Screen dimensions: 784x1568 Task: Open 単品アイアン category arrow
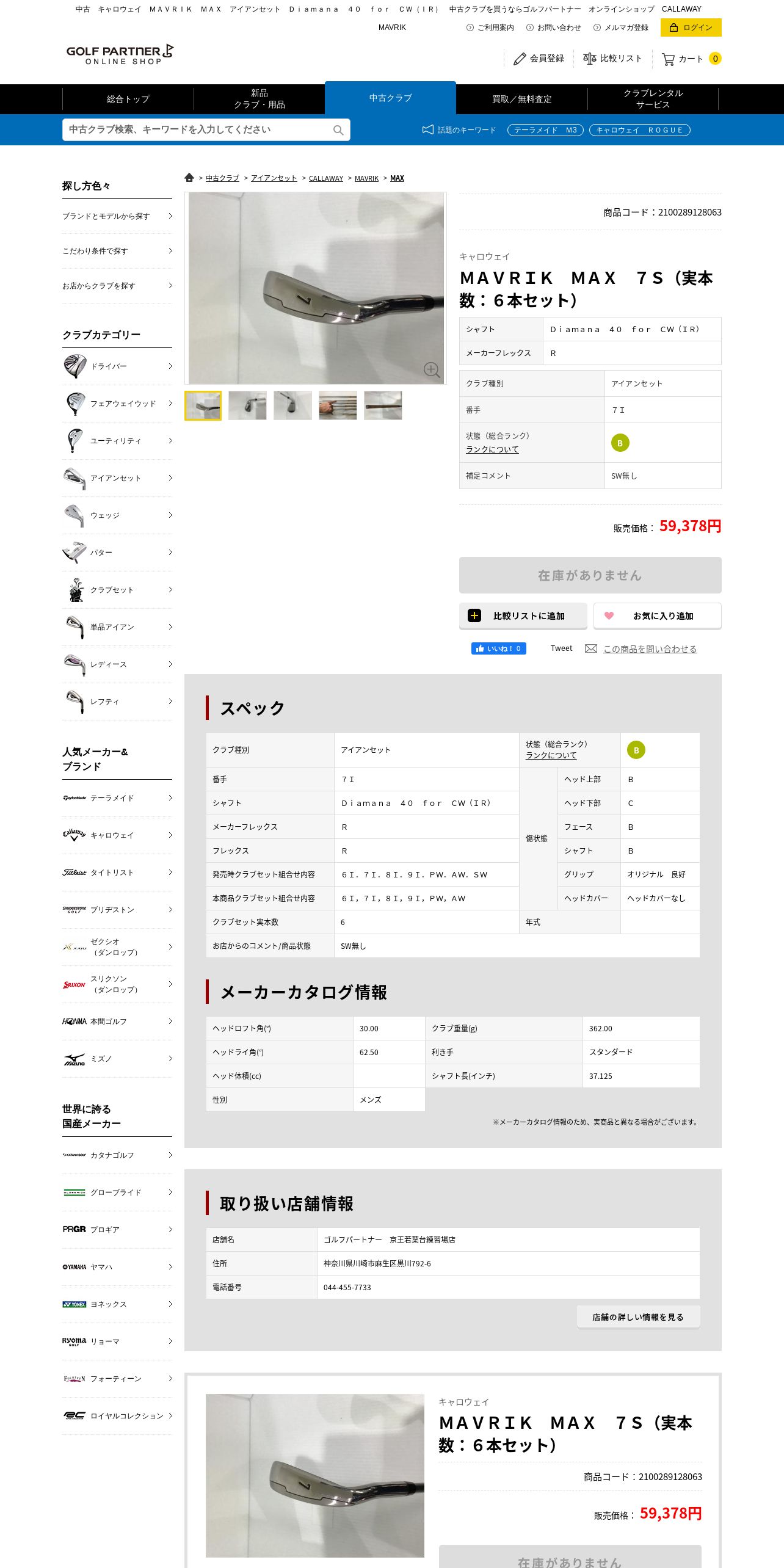point(170,627)
